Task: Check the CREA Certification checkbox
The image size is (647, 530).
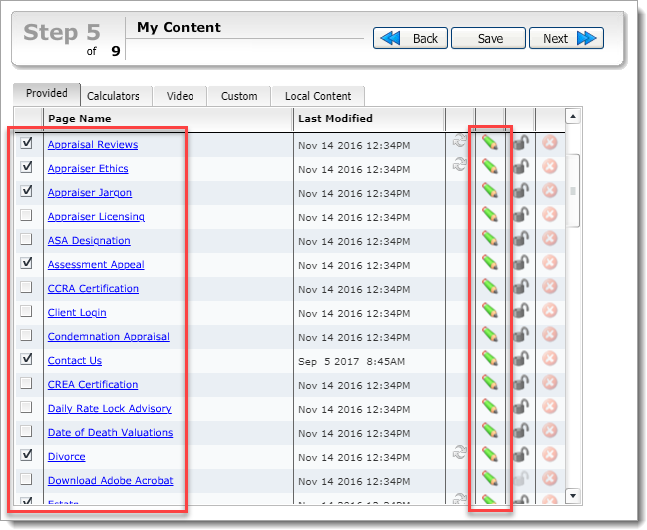Action: coord(26,383)
